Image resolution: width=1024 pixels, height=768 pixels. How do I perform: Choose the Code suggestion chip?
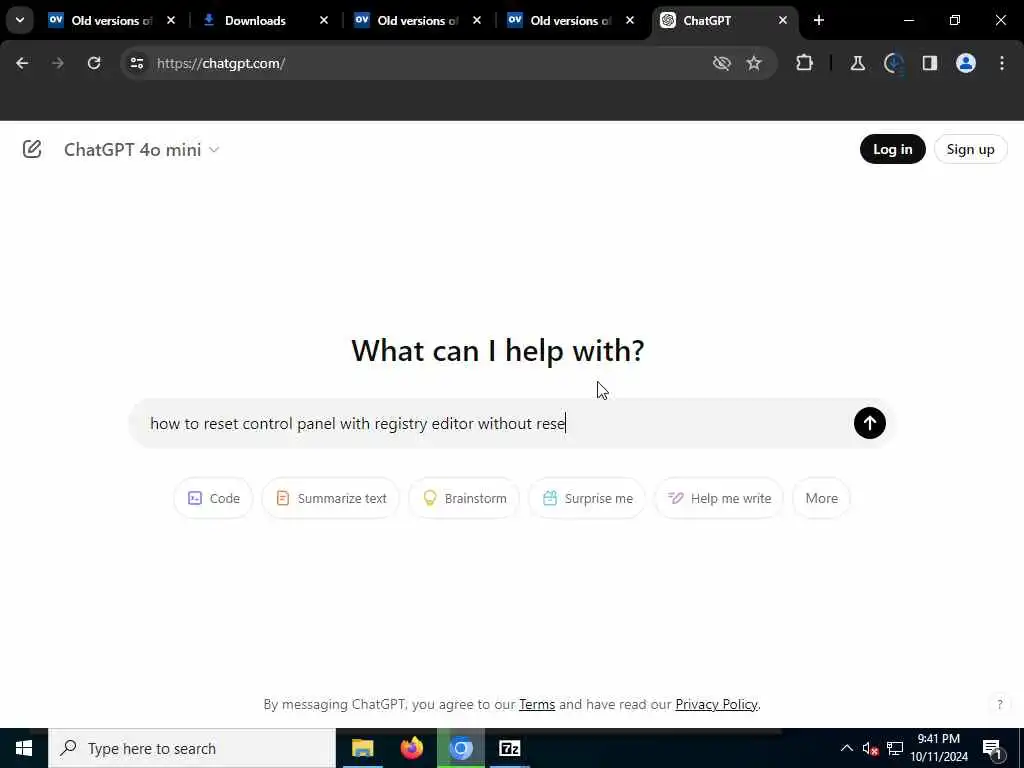pos(213,498)
